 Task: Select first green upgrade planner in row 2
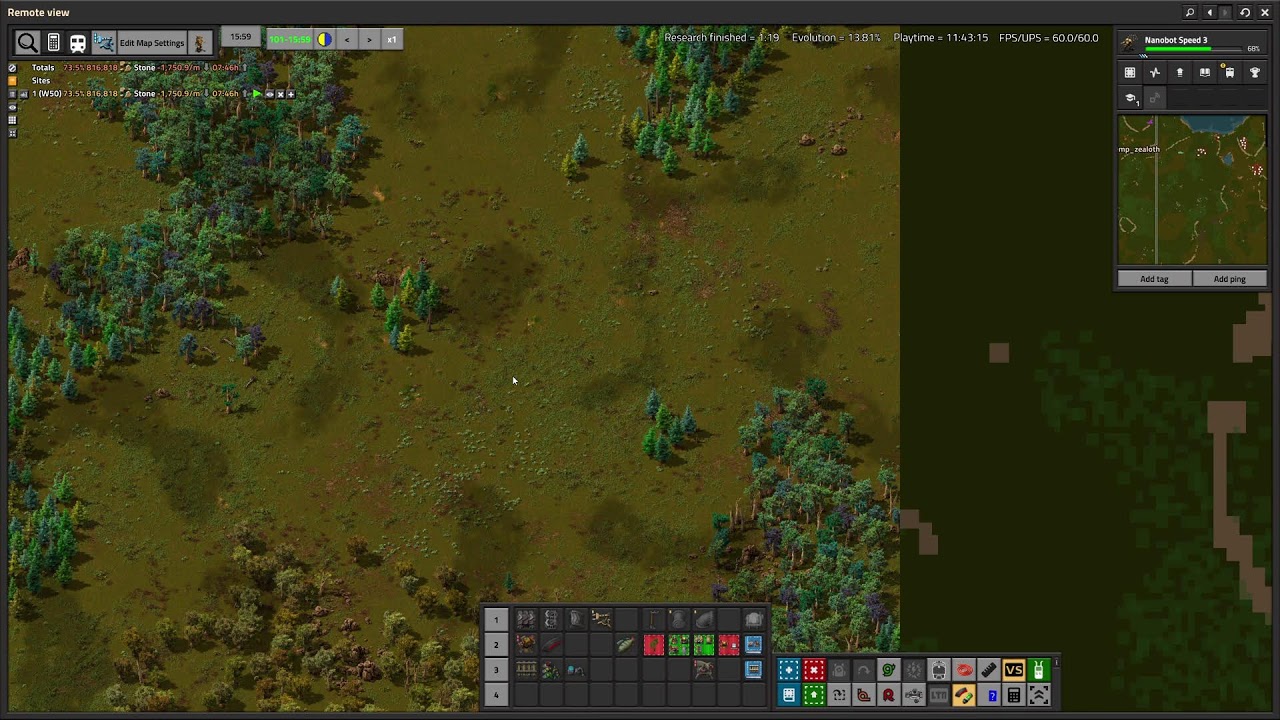(x=678, y=645)
